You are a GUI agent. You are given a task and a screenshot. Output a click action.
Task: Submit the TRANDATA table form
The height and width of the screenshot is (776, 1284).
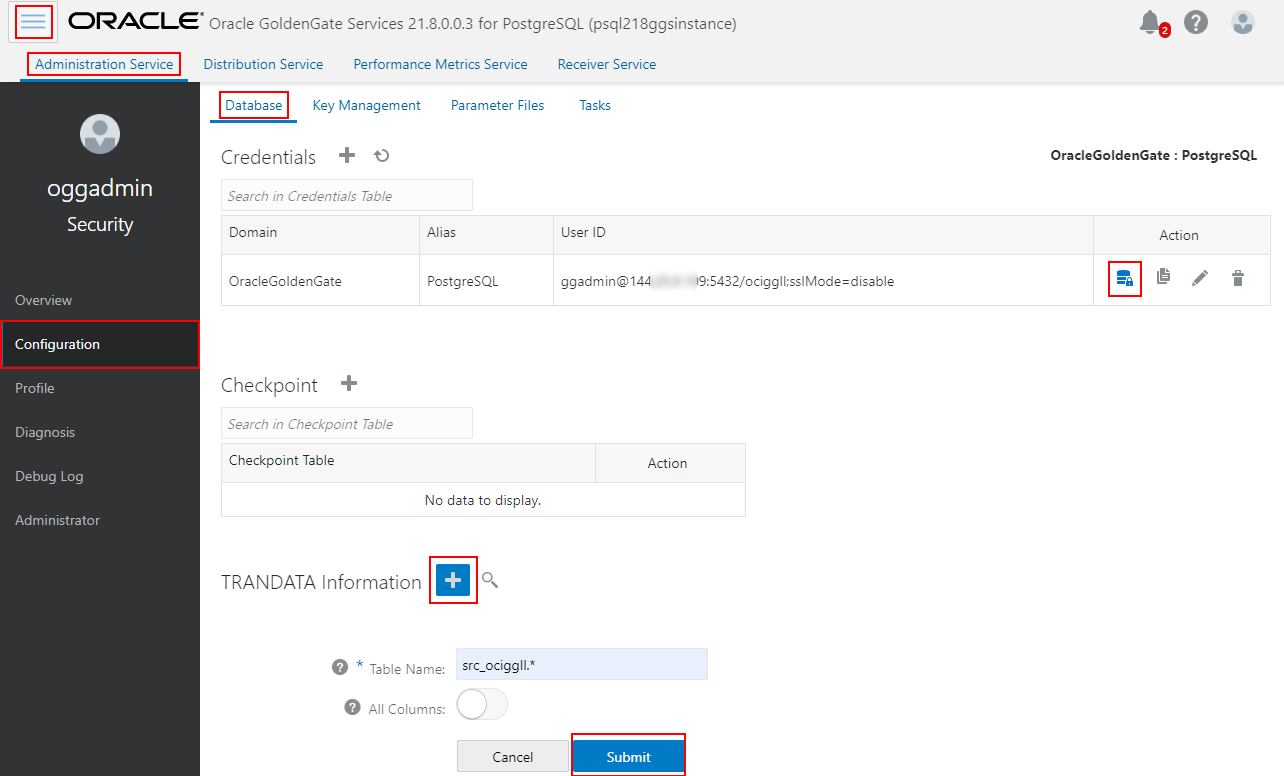click(x=628, y=756)
